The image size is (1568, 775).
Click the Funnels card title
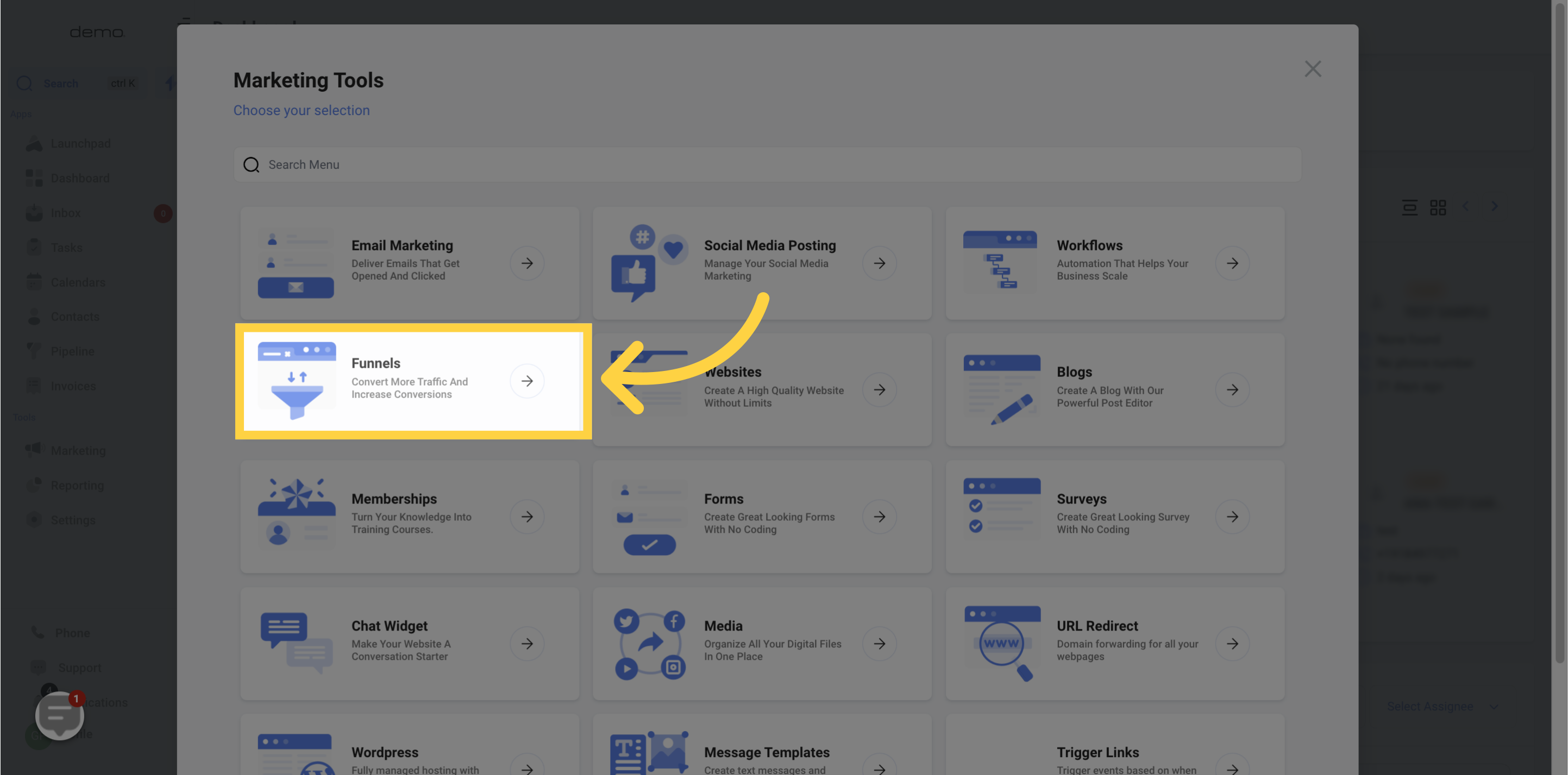click(375, 363)
